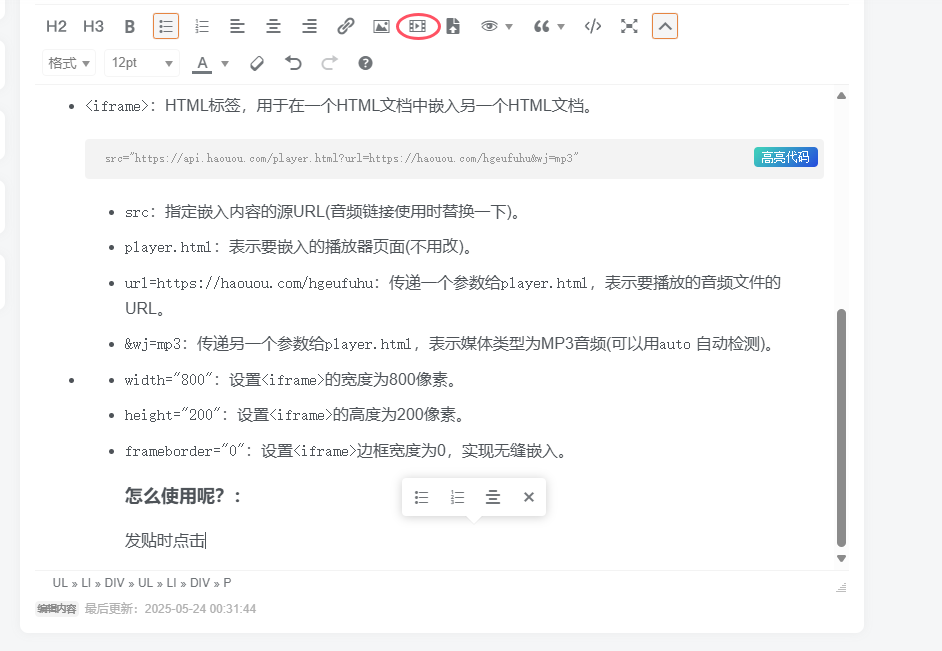The width and height of the screenshot is (942, 651).
Task: Open the editor help icon
Action: (365, 63)
